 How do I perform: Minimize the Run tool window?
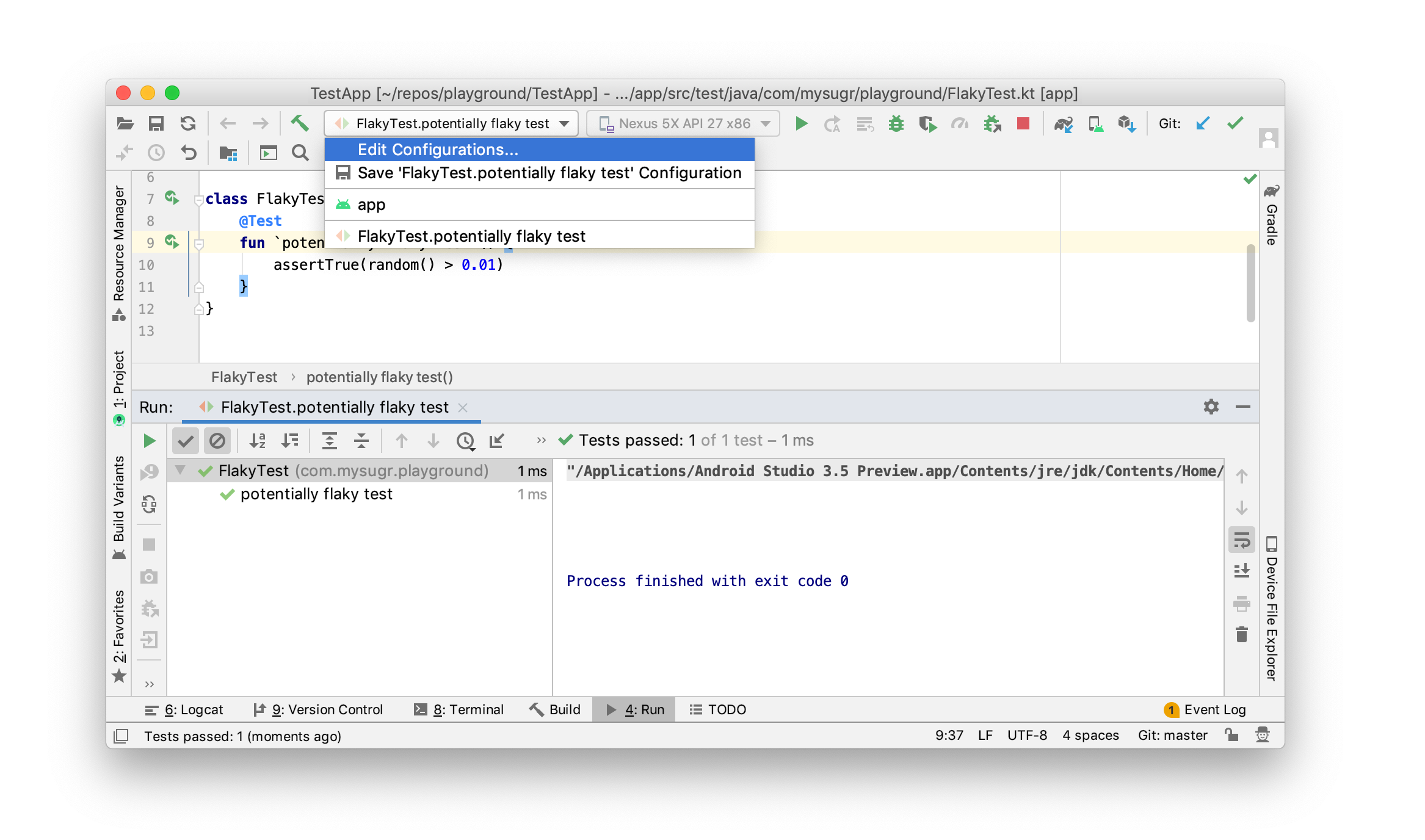tap(1243, 407)
